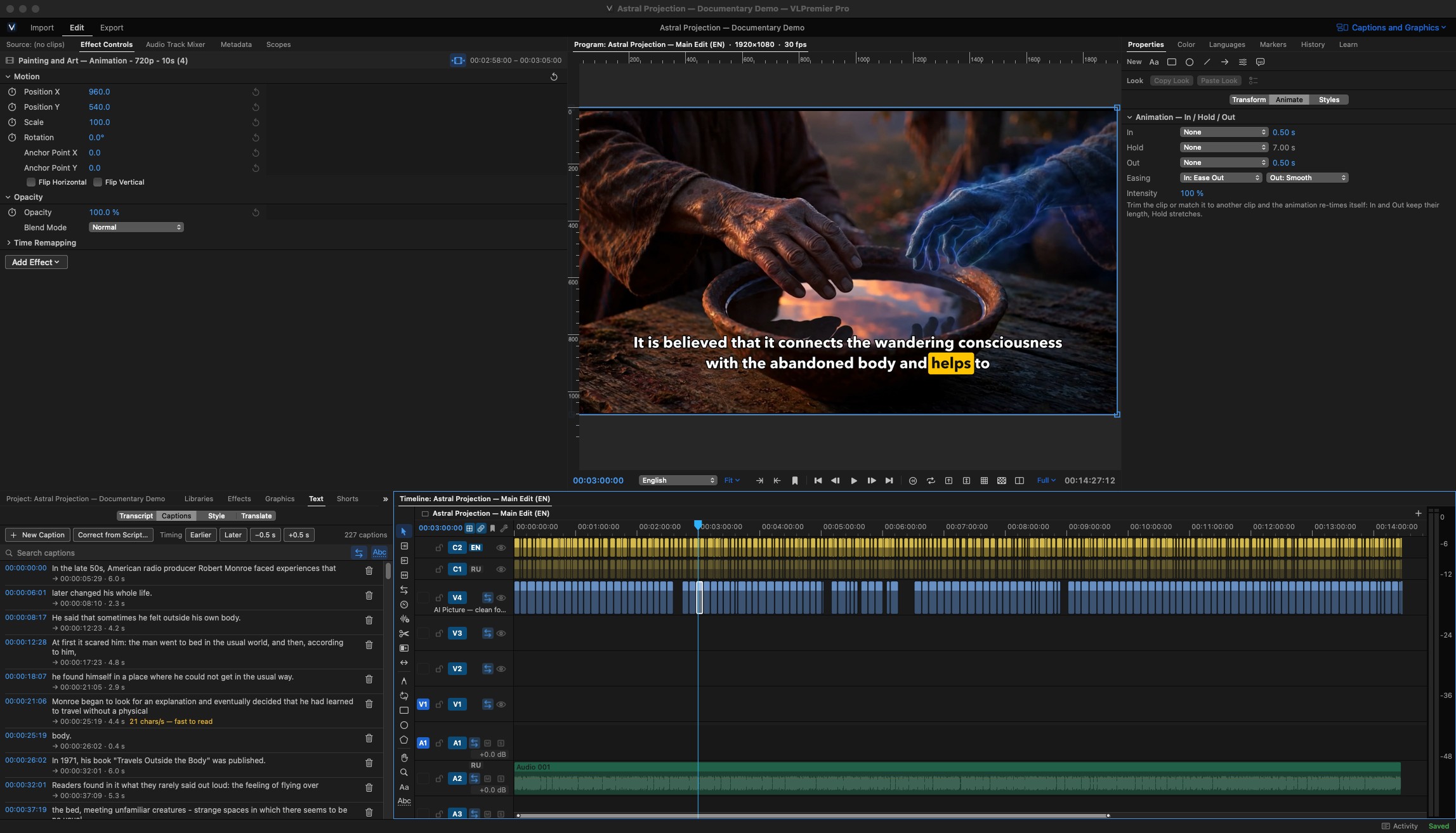Open the Captions and Graphics workspace menu
Screen dimensions: 1456x833
tap(1392, 28)
